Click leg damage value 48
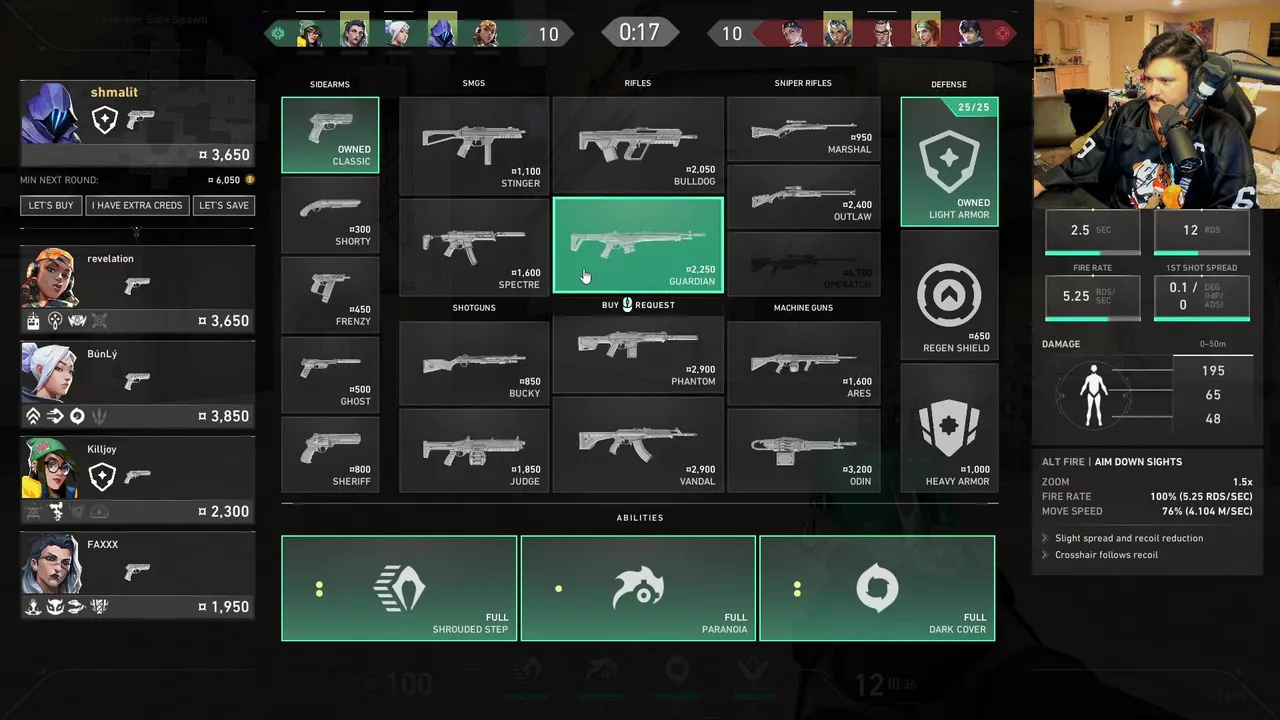The width and height of the screenshot is (1280, 720). point(1213,419)
